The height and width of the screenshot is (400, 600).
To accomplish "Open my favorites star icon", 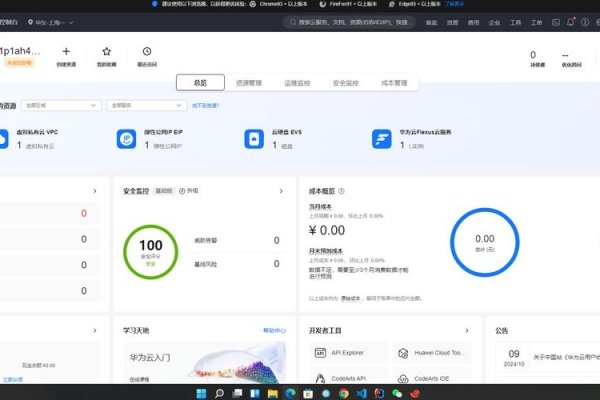I will click(106, 51).
